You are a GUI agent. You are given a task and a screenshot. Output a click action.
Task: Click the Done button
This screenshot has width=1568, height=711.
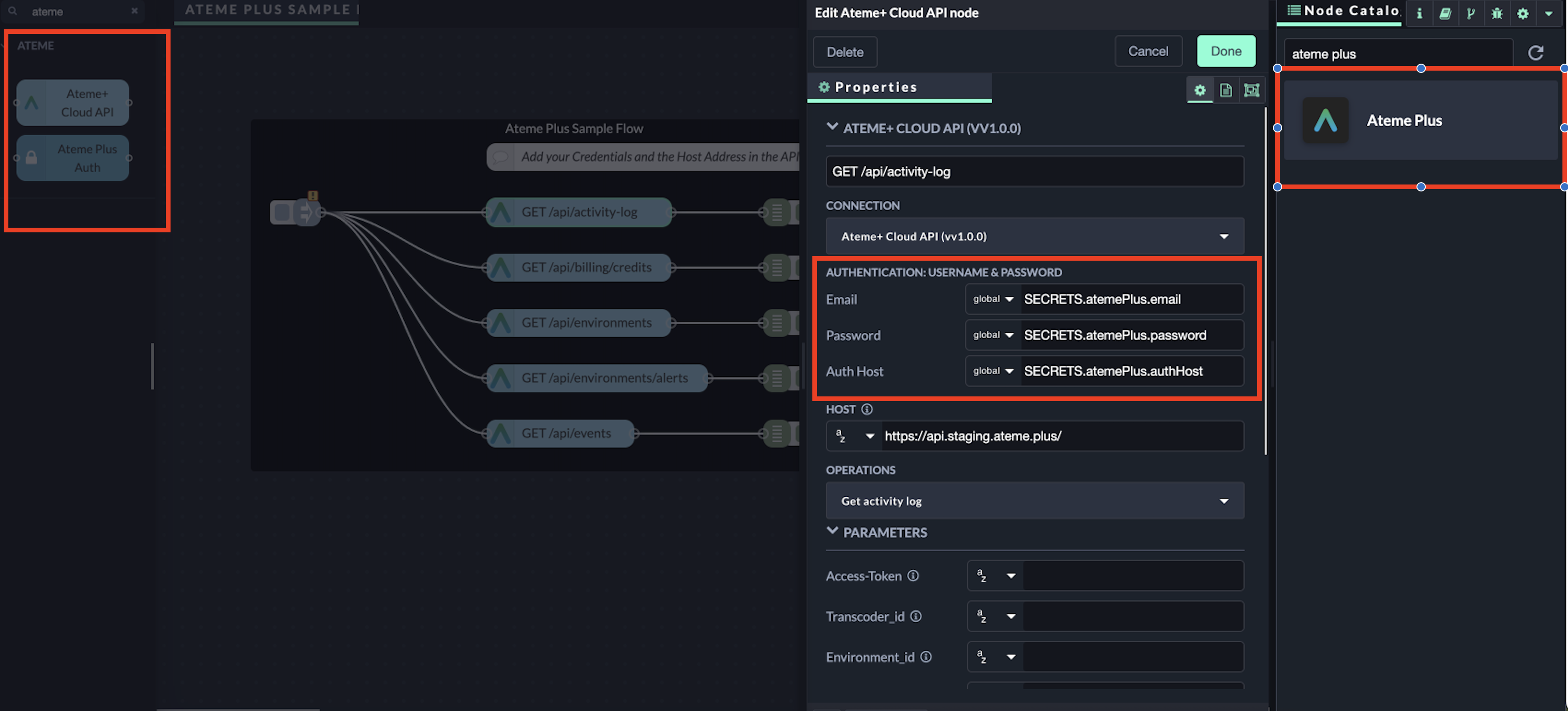1225,51
